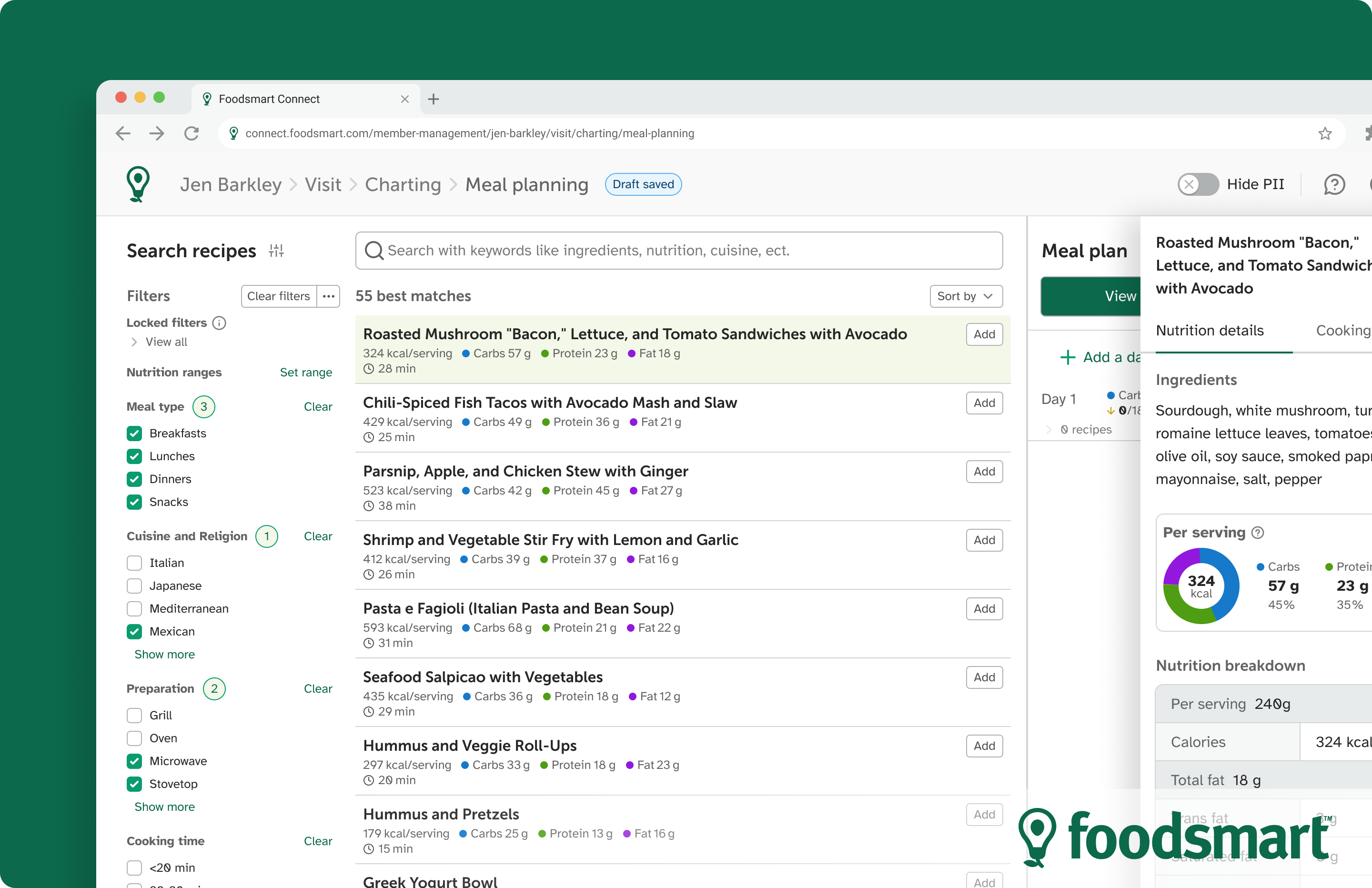Check the Japanese cuisine checkbox
Screen dimensions: 1372x888
(134, 586)
